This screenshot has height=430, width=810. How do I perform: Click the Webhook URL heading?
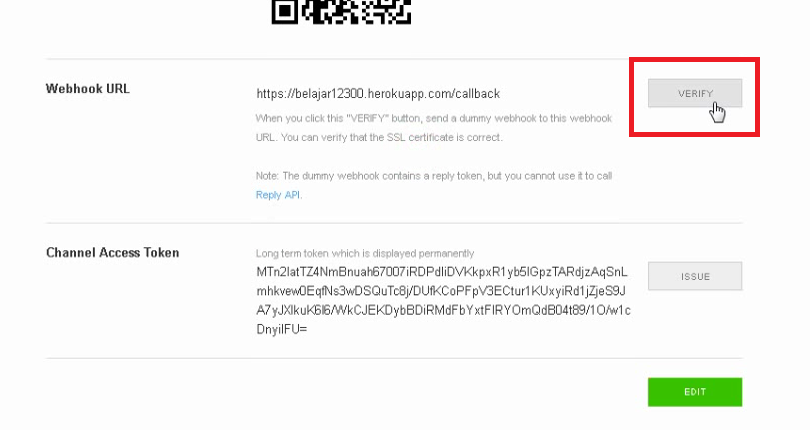(88, 88)
